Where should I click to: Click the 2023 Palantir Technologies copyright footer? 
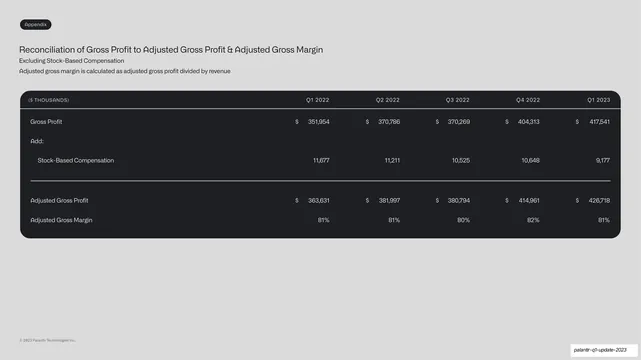47,340
